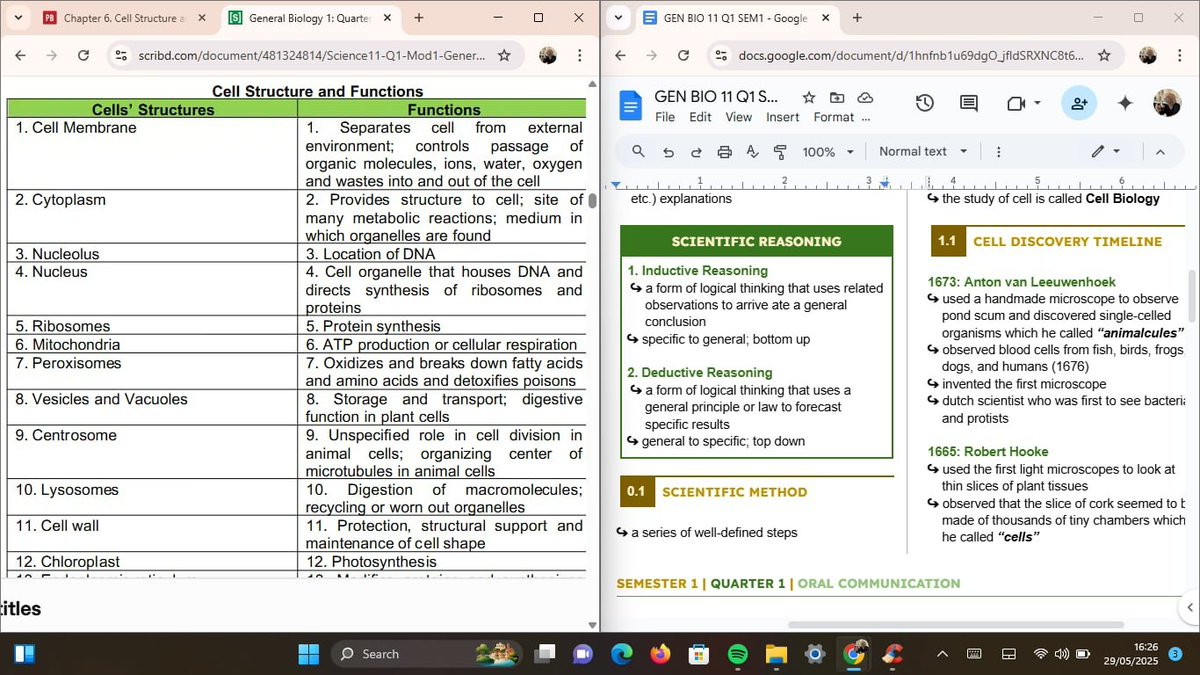Viewport: 1200px width, 675px height.
Task: Open the Google Docs home icon
Action: coord(631,104)
